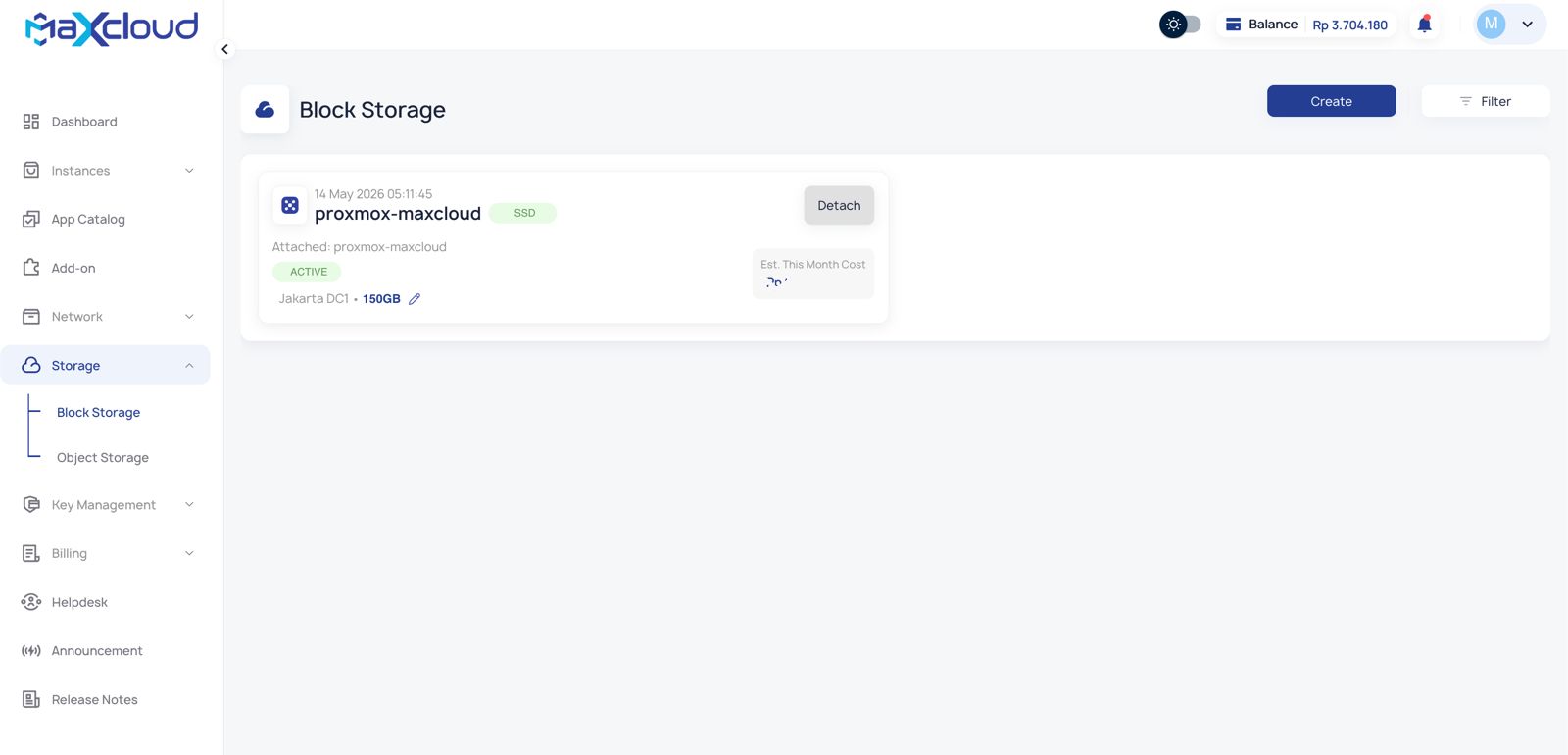1568x755 pixels.
Task: Click the Filter button
Action: [1486, 101]
